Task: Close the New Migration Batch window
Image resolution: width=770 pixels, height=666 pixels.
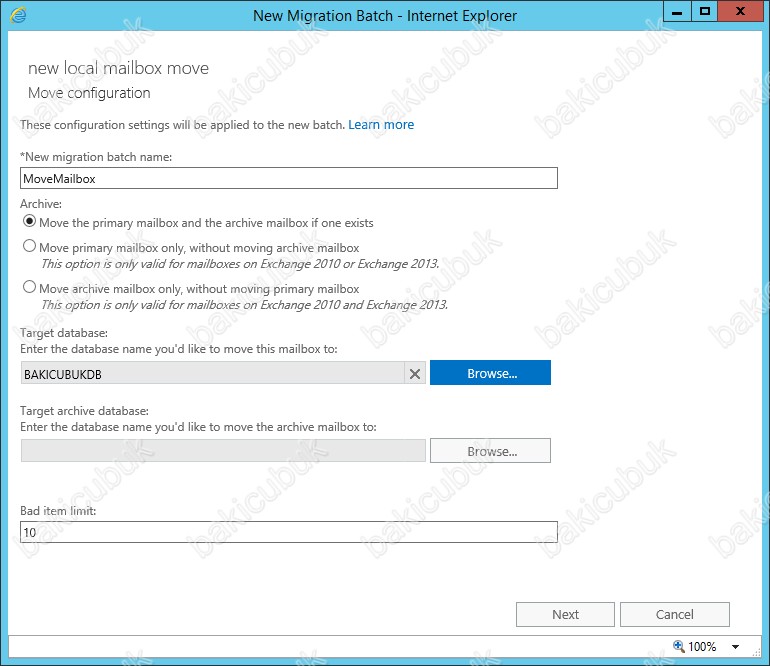Action: 741,11
